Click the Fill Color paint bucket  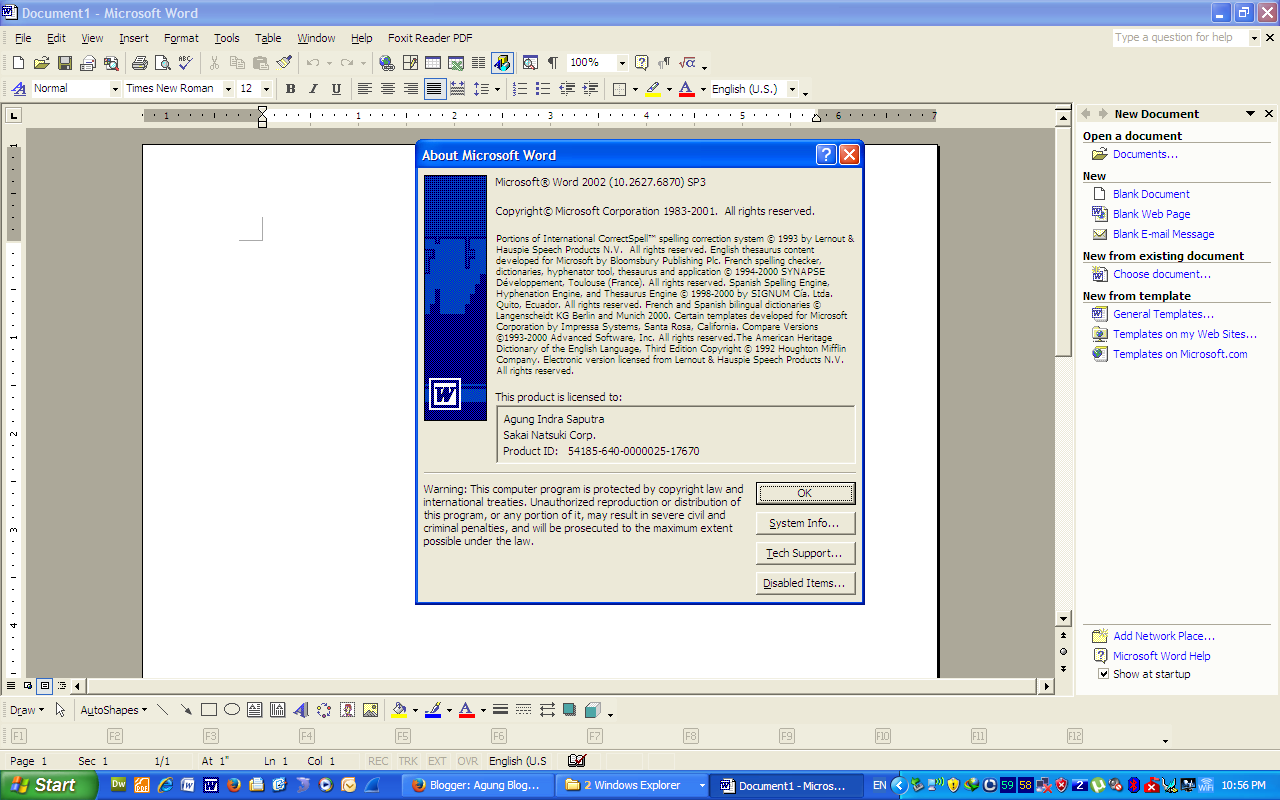(399, 710)
